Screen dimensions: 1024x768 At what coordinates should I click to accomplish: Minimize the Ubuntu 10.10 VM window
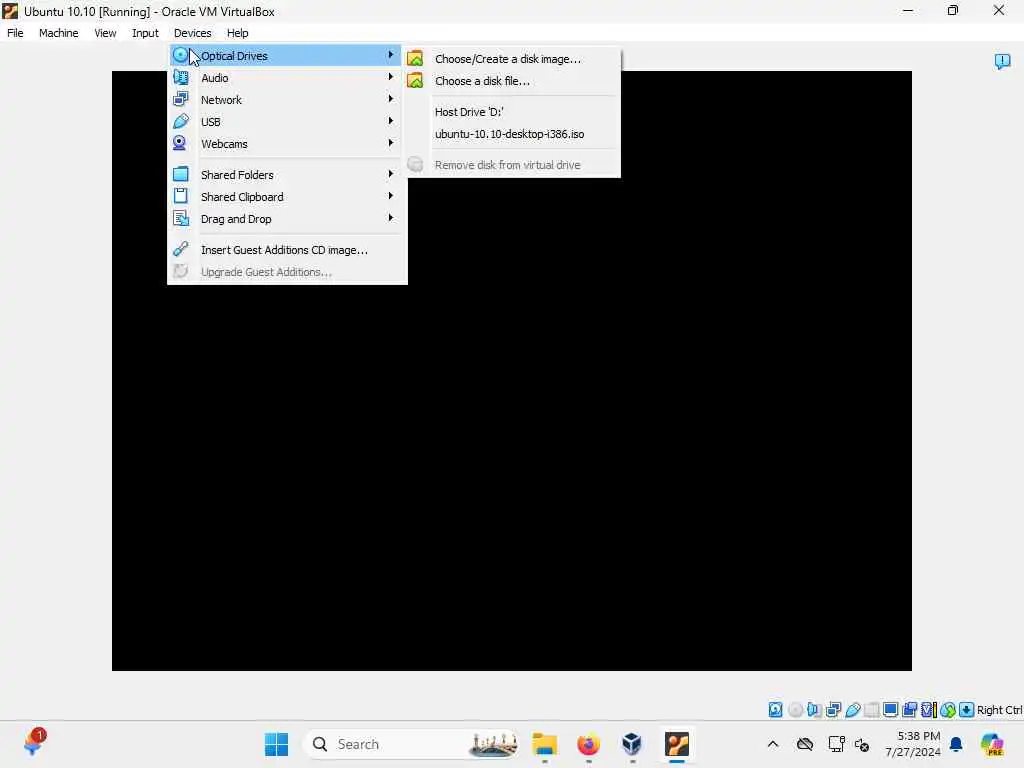pos(908,10)
